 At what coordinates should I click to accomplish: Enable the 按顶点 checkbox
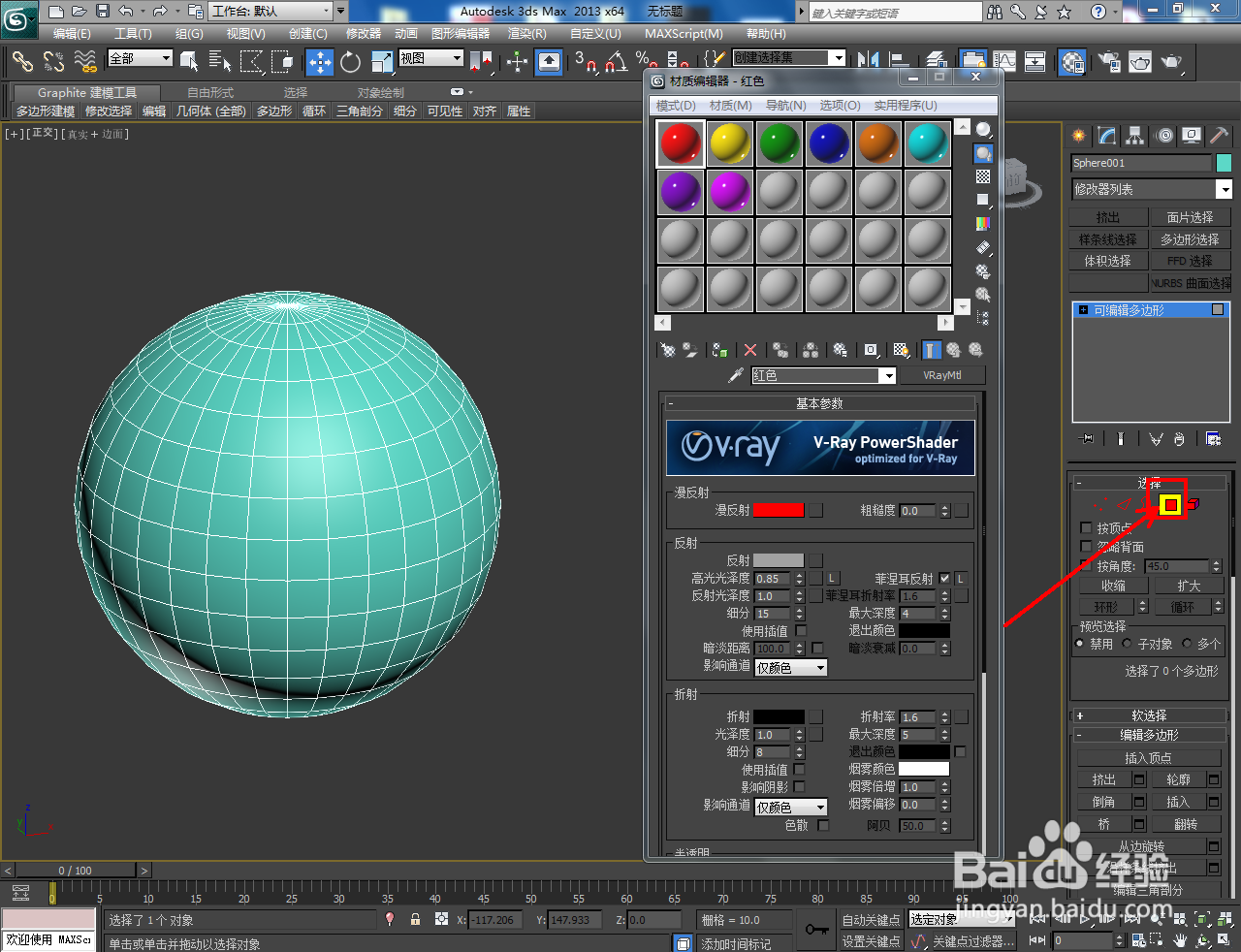click(x=1086, y=528)
